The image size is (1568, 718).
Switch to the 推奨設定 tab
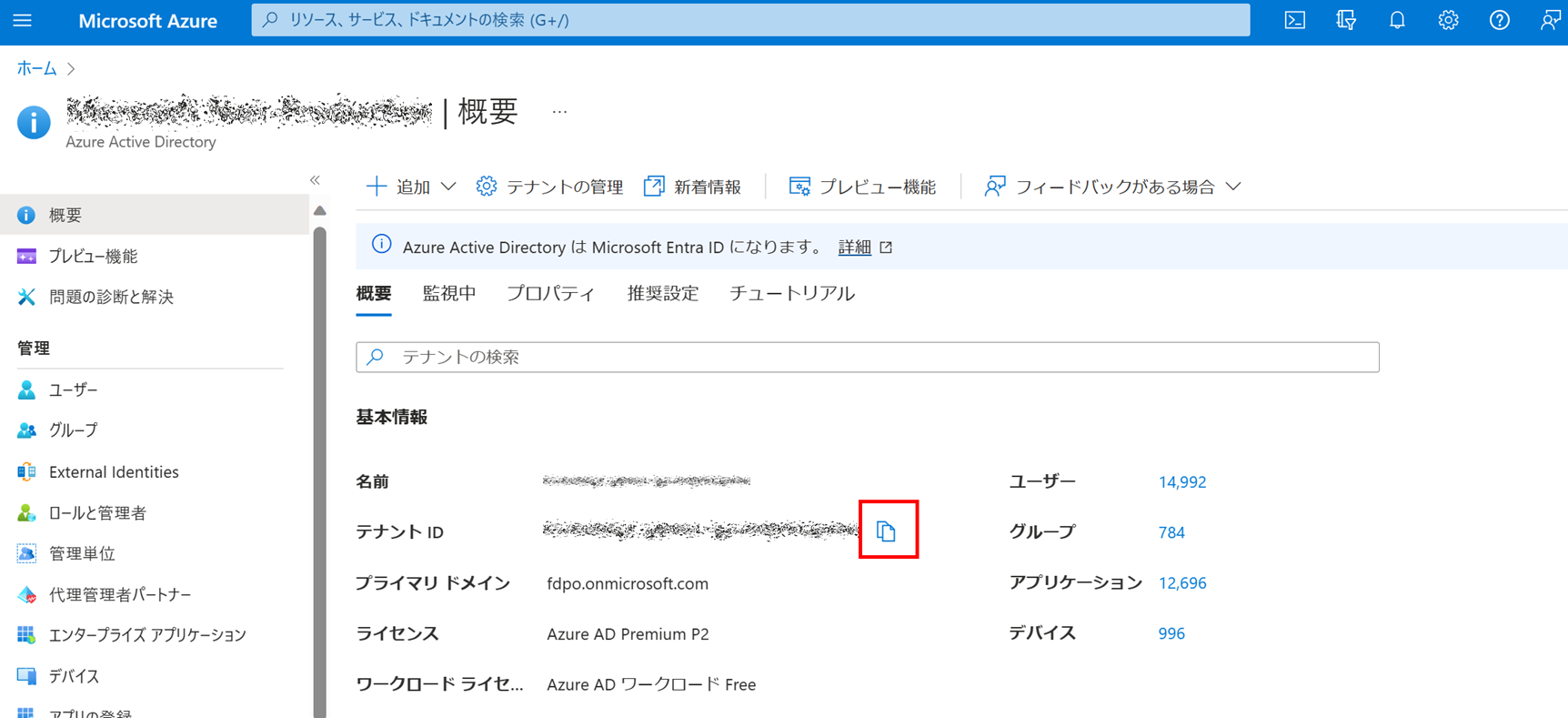coord(663,294)
